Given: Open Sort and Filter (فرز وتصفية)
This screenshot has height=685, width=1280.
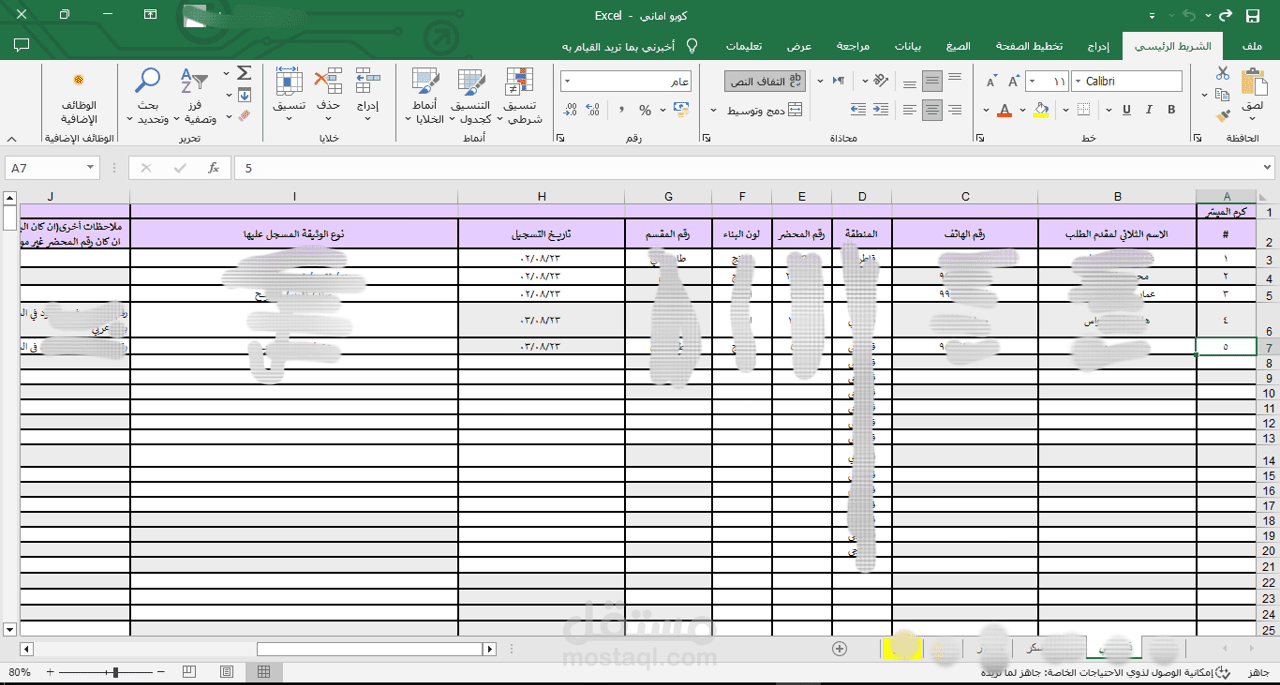Looking at the screenshot, I should (x=194, y=96).
